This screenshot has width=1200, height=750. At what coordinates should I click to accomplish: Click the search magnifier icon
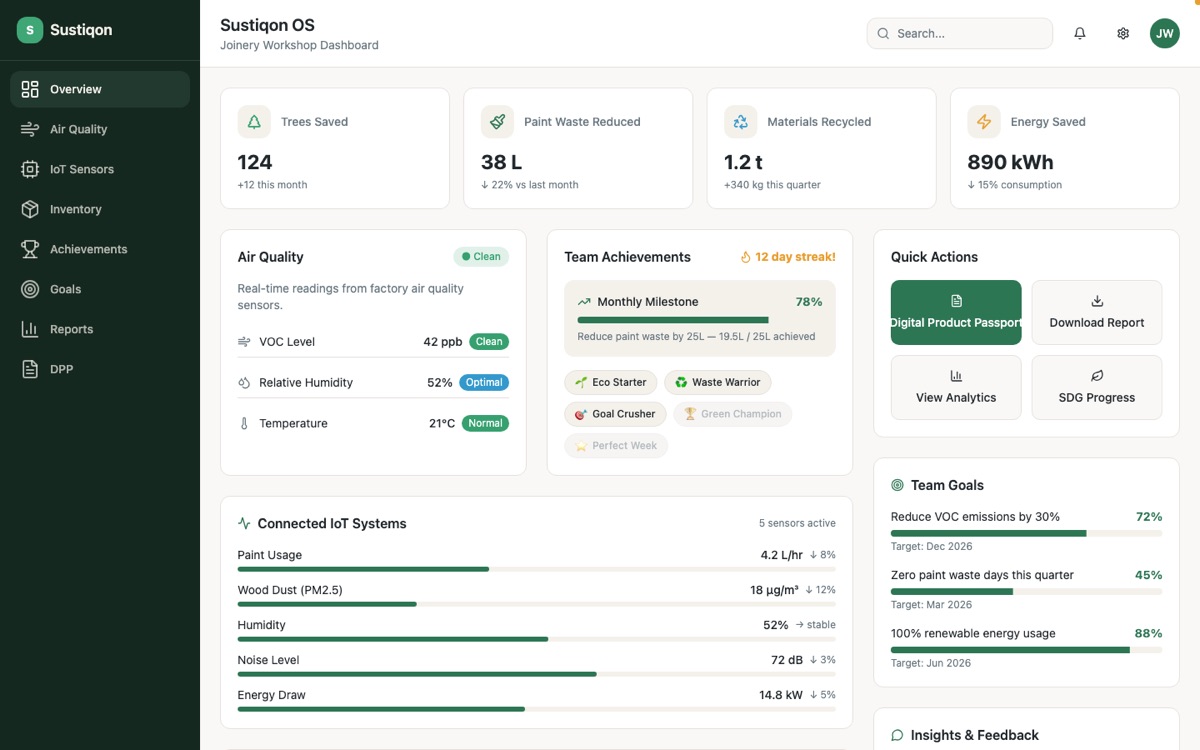(883, 33)
